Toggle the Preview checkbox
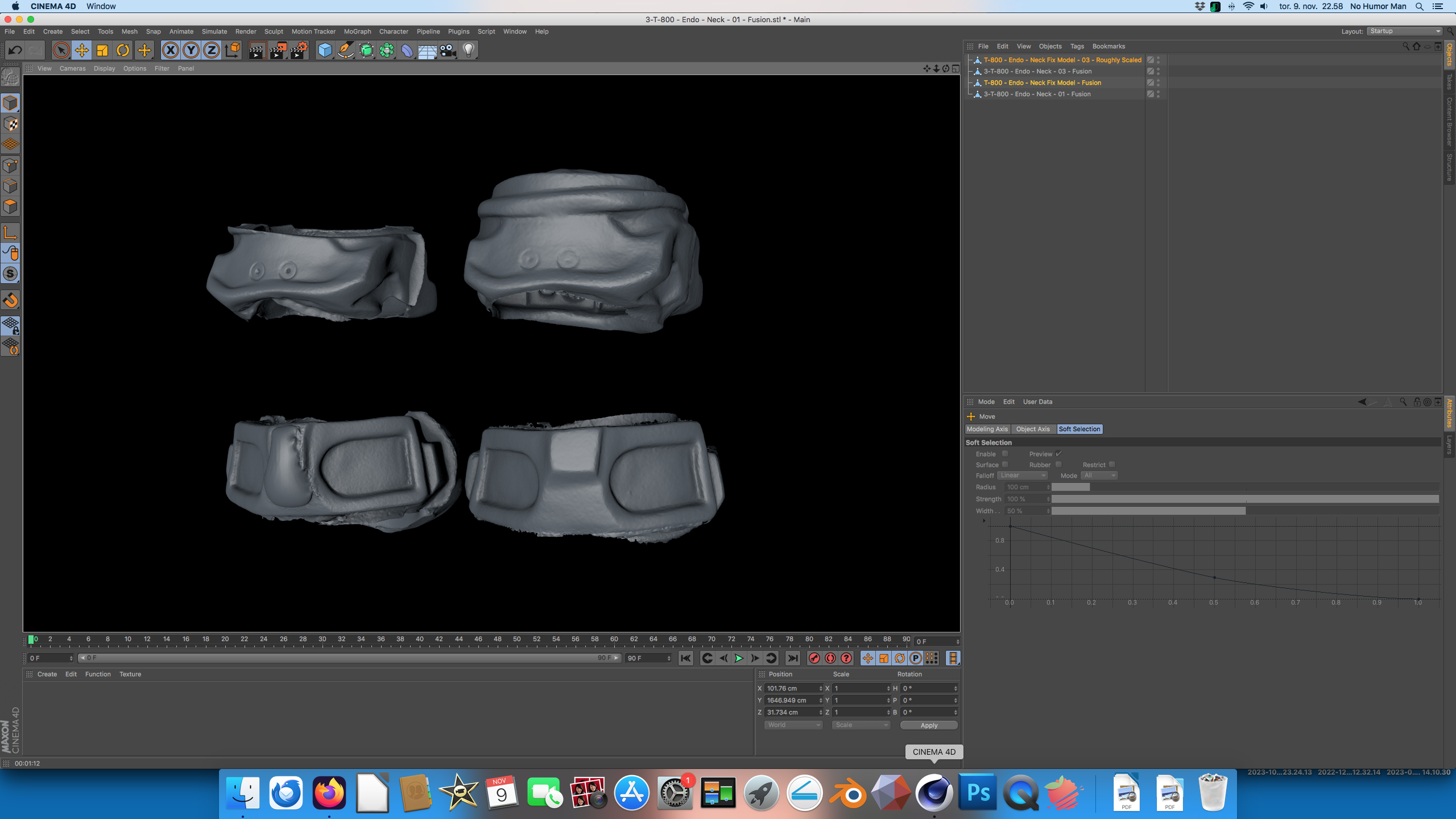 (x=1058, y=454)
